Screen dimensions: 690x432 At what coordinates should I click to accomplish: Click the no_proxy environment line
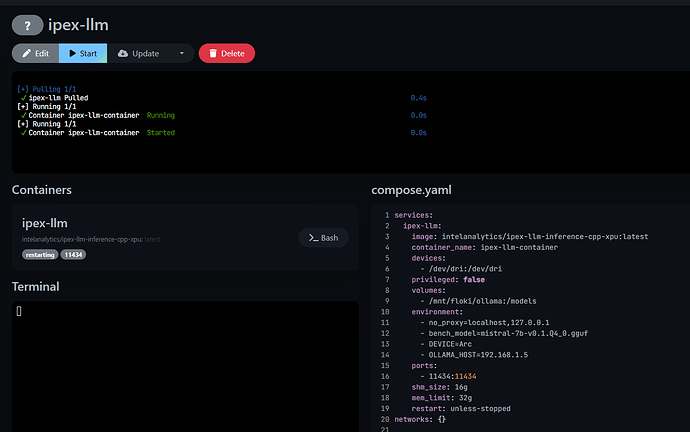[x=484, y=322]
